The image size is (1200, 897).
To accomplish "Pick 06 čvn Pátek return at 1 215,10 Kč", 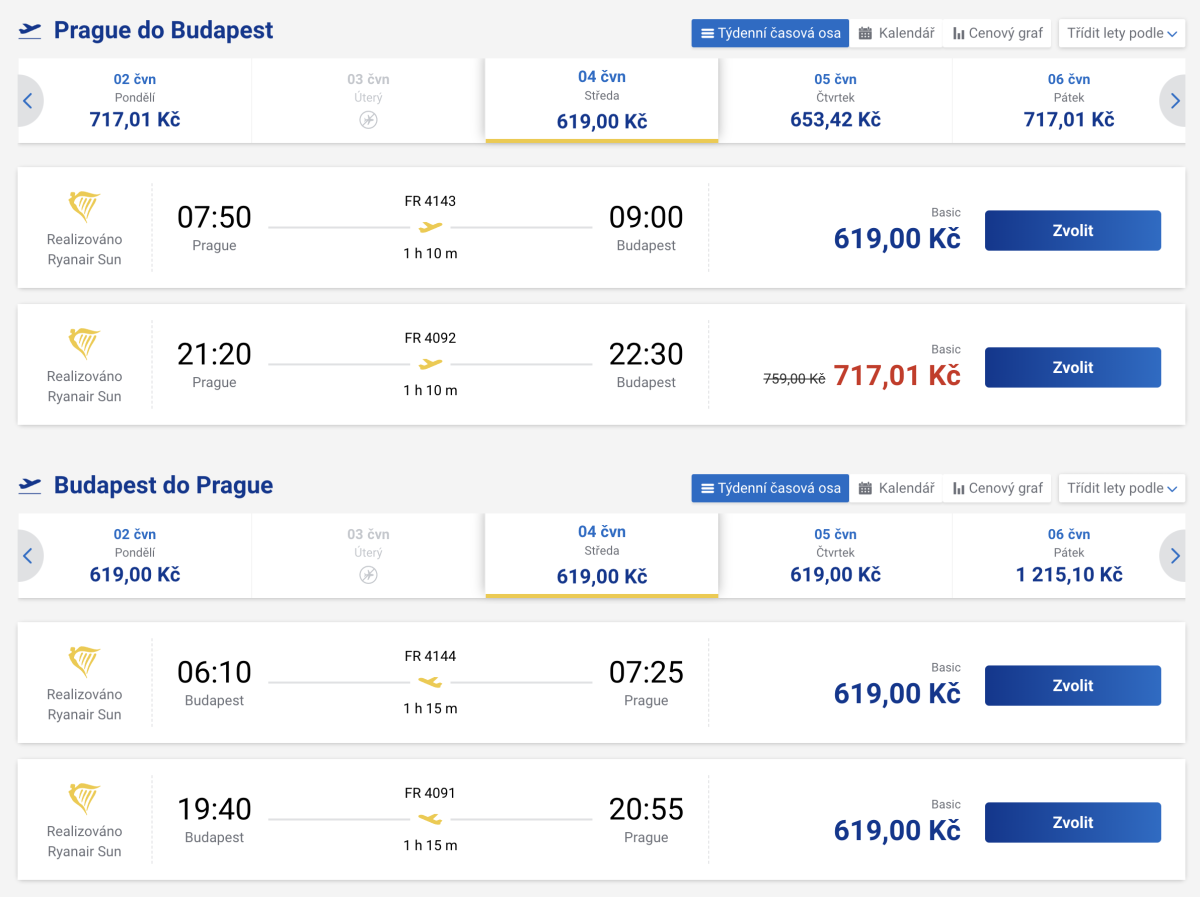I will (1068, 556).
